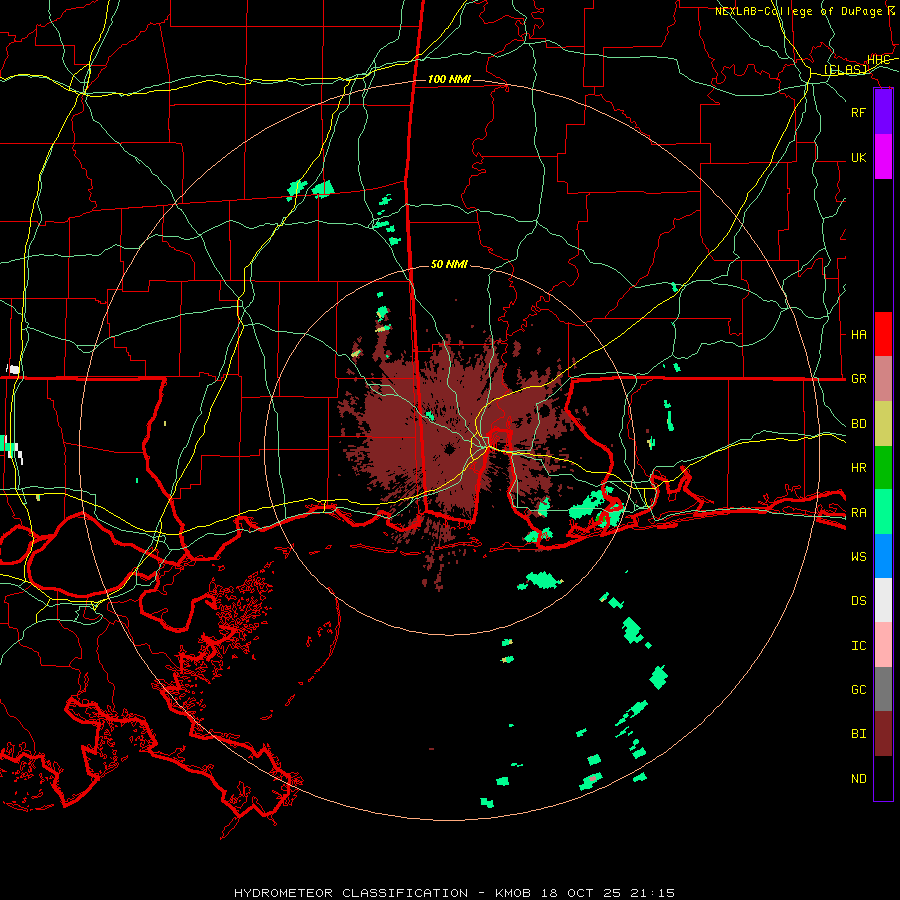
Task: Click the [CLAS] unit label
Action: click(x=845, y=69)
